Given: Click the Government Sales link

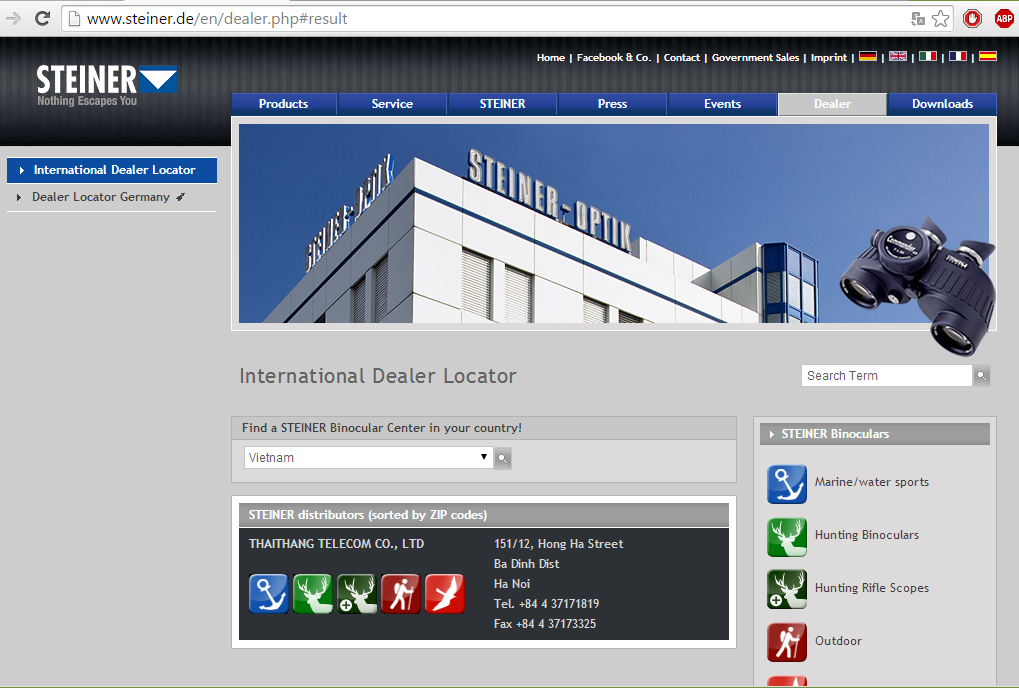Looking at the screenshot, I should (755, 57).
